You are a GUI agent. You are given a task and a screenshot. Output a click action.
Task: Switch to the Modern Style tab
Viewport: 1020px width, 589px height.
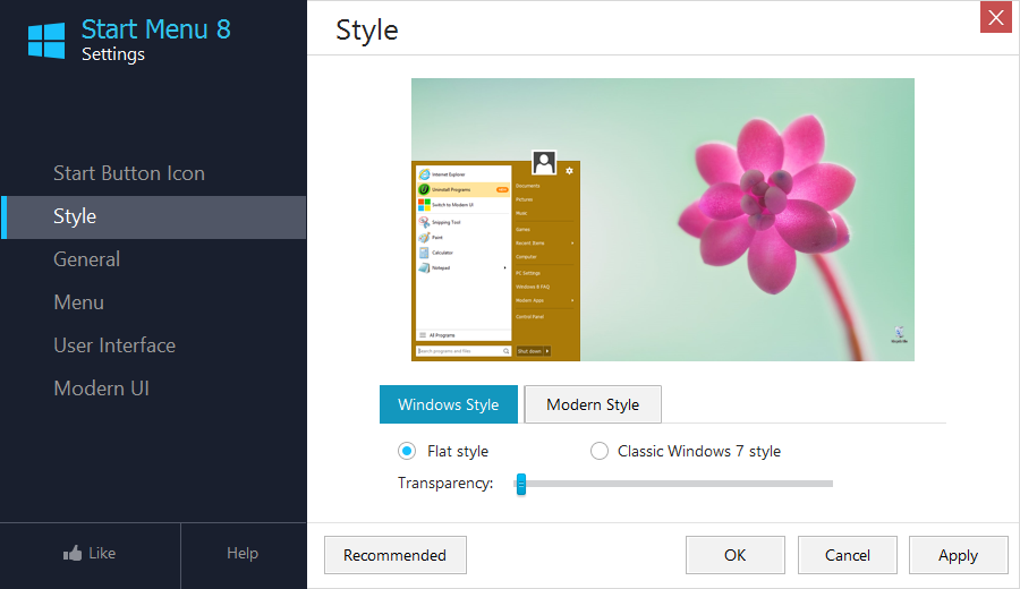[593, 404]
